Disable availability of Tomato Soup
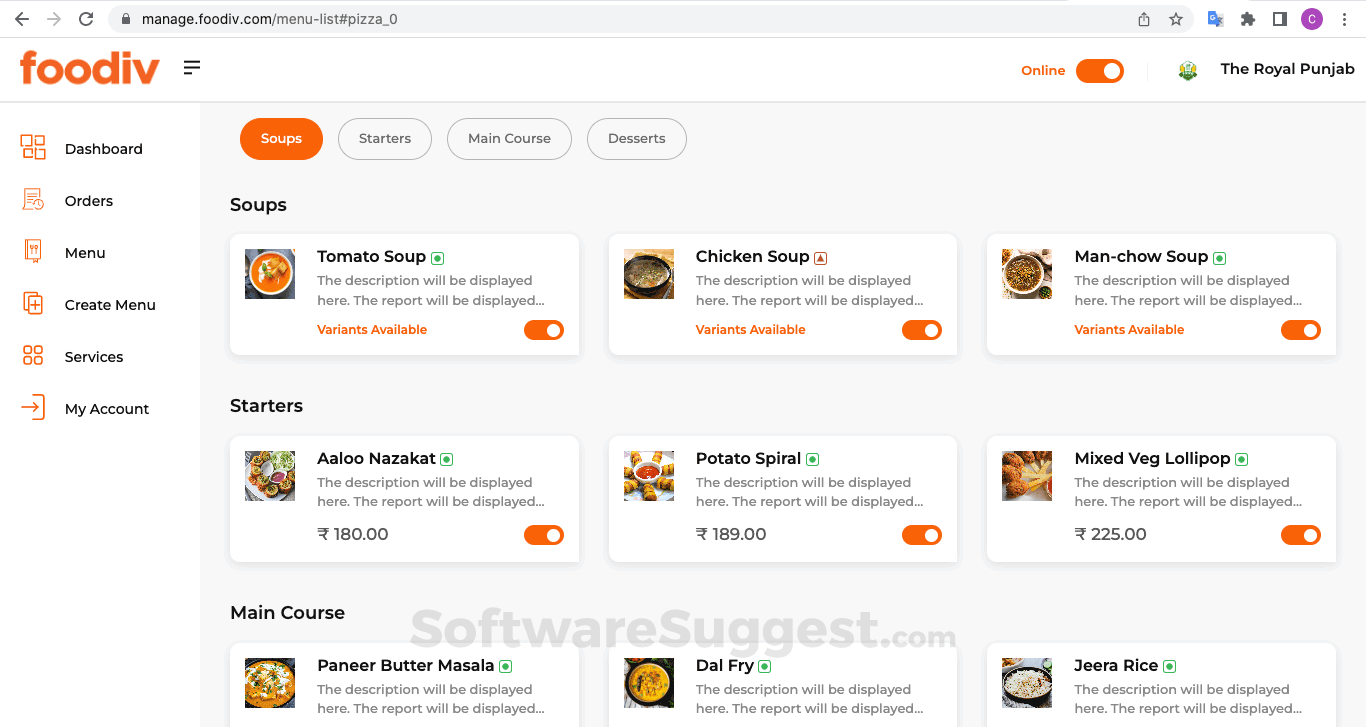 point(543,329)
